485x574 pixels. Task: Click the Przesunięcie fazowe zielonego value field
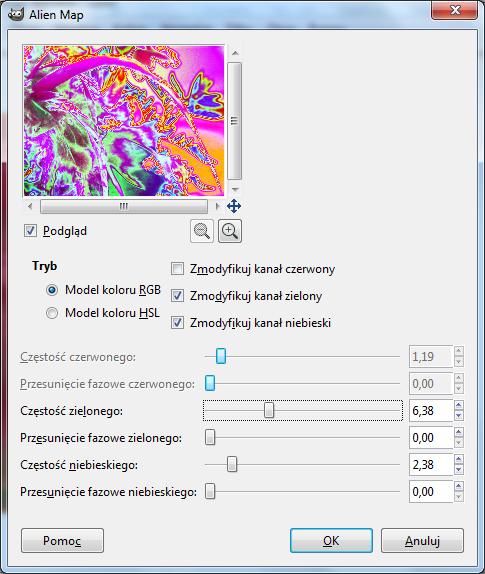tap(431, 437)
